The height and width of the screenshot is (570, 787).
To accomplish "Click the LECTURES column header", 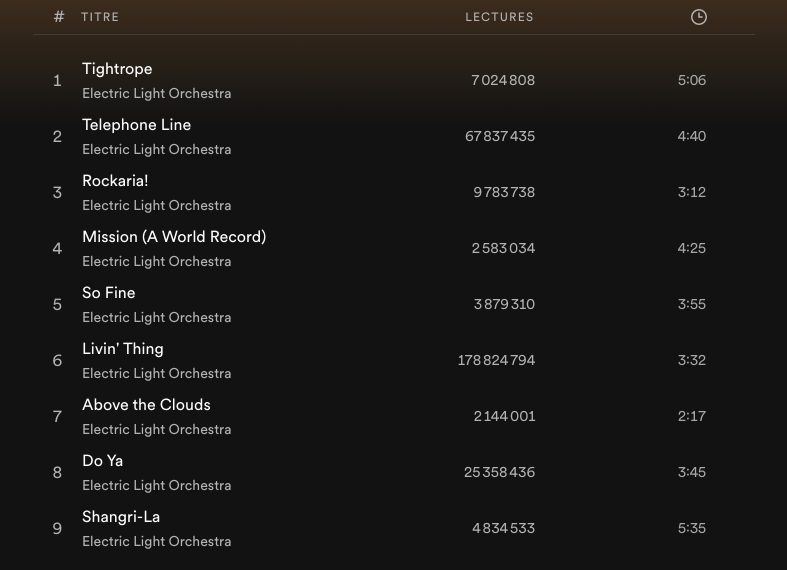I will (x=499, y=17).
